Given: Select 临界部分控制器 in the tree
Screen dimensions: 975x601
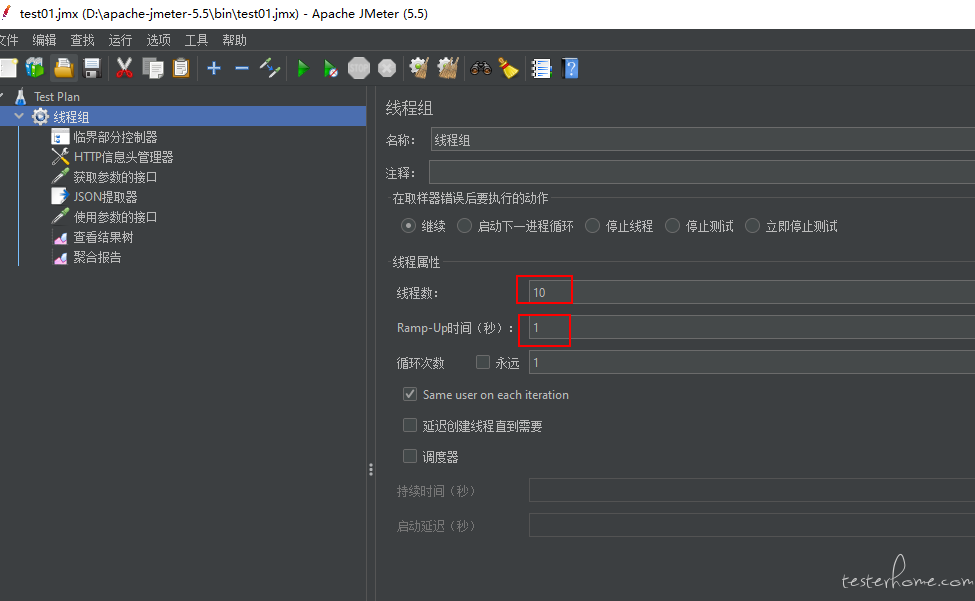Looking at the screenshot, I should pyautogui.click(x=115, y=137).
